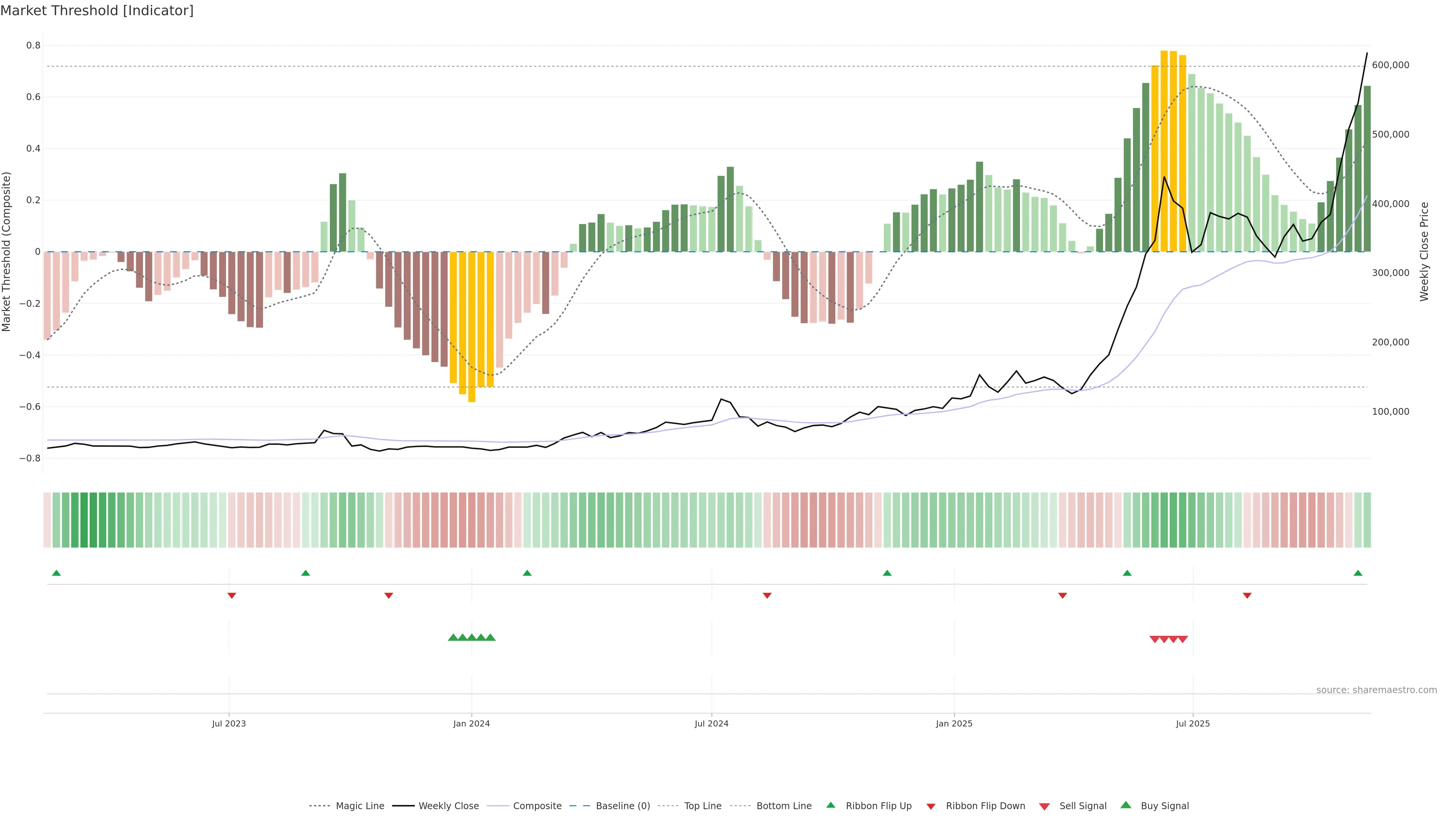Click the Weekly Close Price axis title
This screenshot has width=1456, height=819.
[x=1424, y=251]
